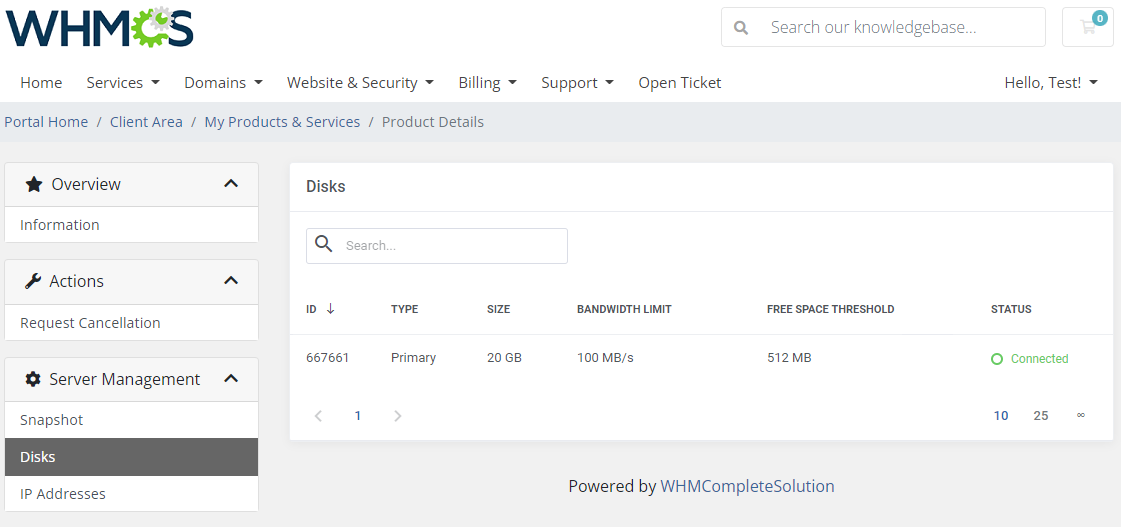Click disk ID 667661
Screen dimensions: 1121x527
tap(327, 358)
